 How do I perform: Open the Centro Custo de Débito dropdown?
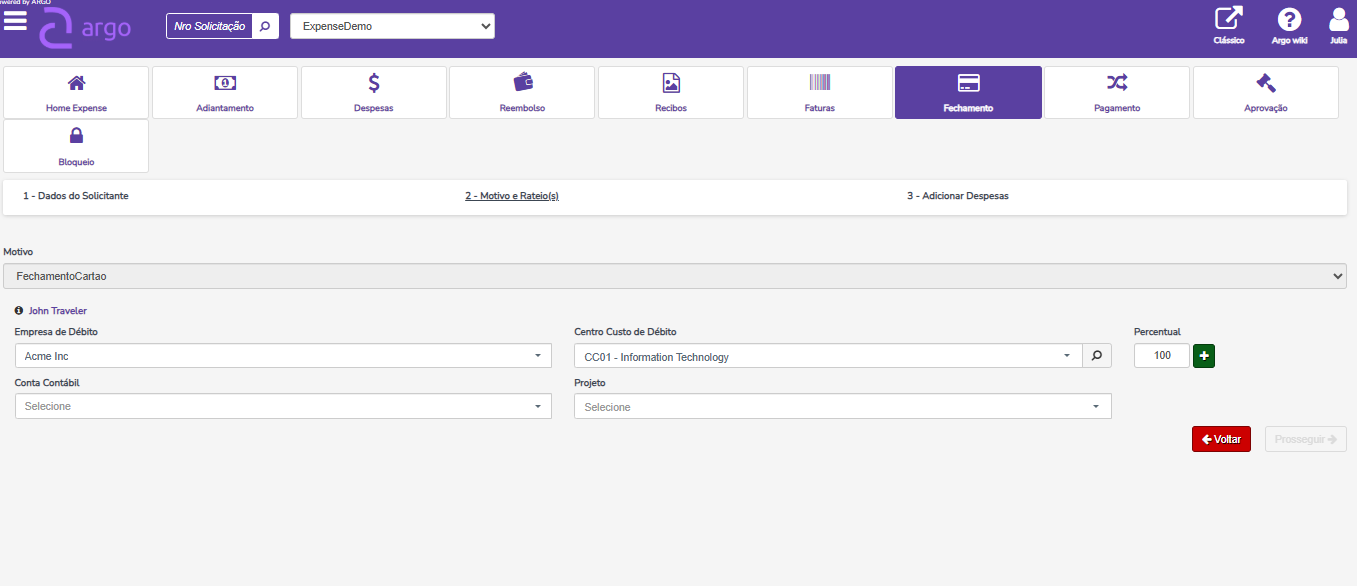click(x=827, y=356)
